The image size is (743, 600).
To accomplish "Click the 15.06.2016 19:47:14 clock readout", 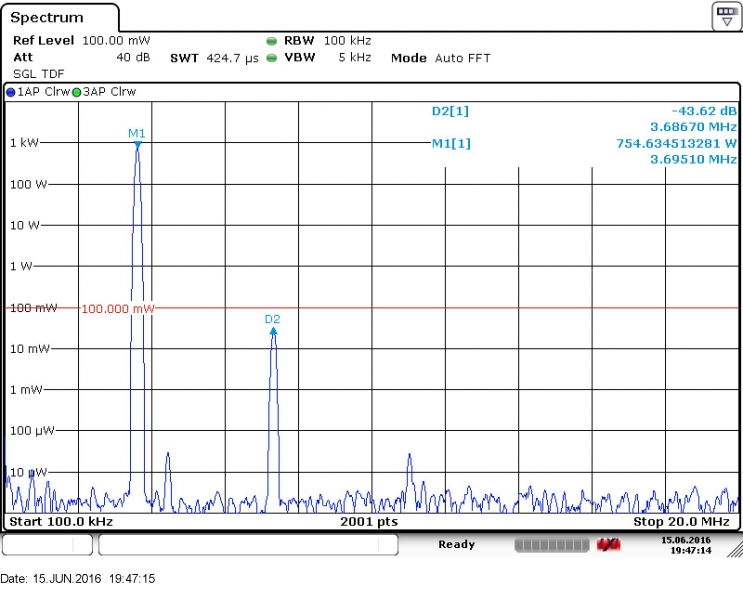I will click(x=686, y=545).
